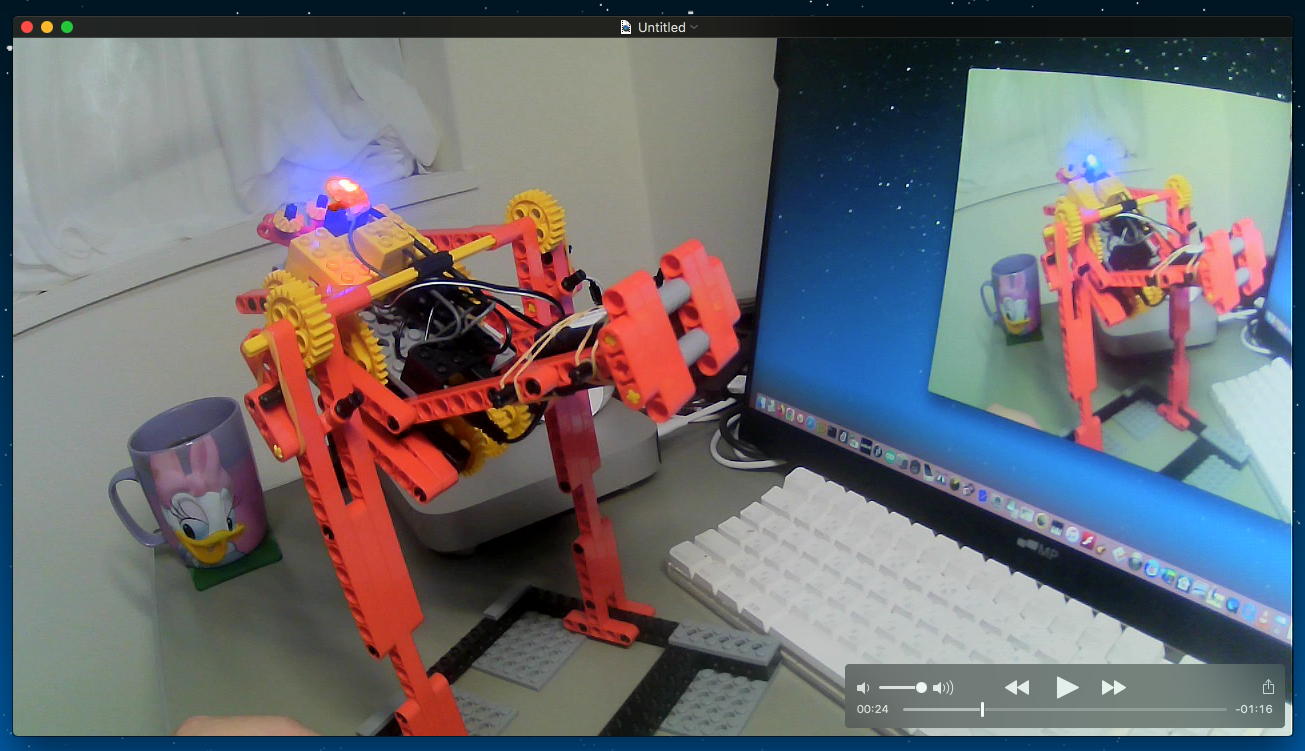The height and width of the screenshot is (751, 1305).
Task: Minimize the Untitled player window
Action: [x=47, y=27]
